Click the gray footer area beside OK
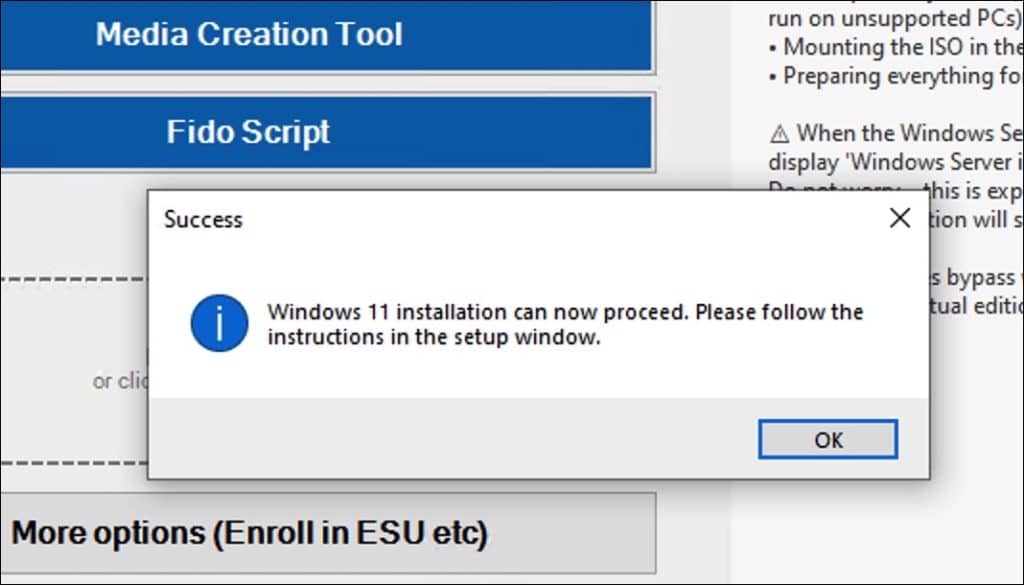 click(450, 438)
